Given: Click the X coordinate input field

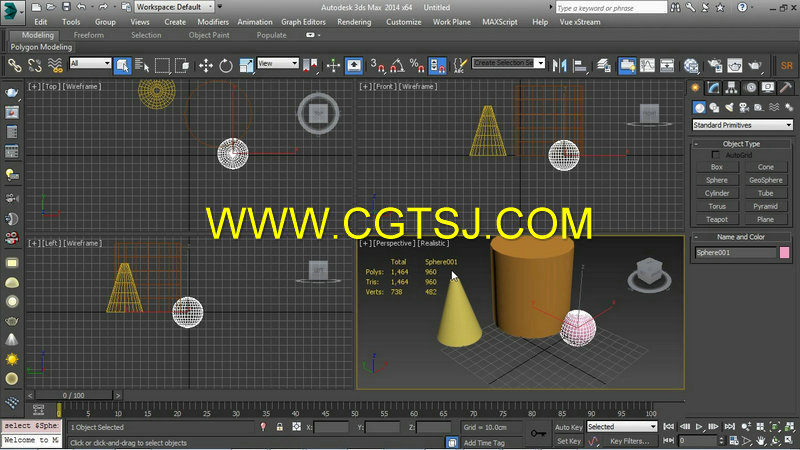Looking at the screenshot, I should (x=331, y=427).
